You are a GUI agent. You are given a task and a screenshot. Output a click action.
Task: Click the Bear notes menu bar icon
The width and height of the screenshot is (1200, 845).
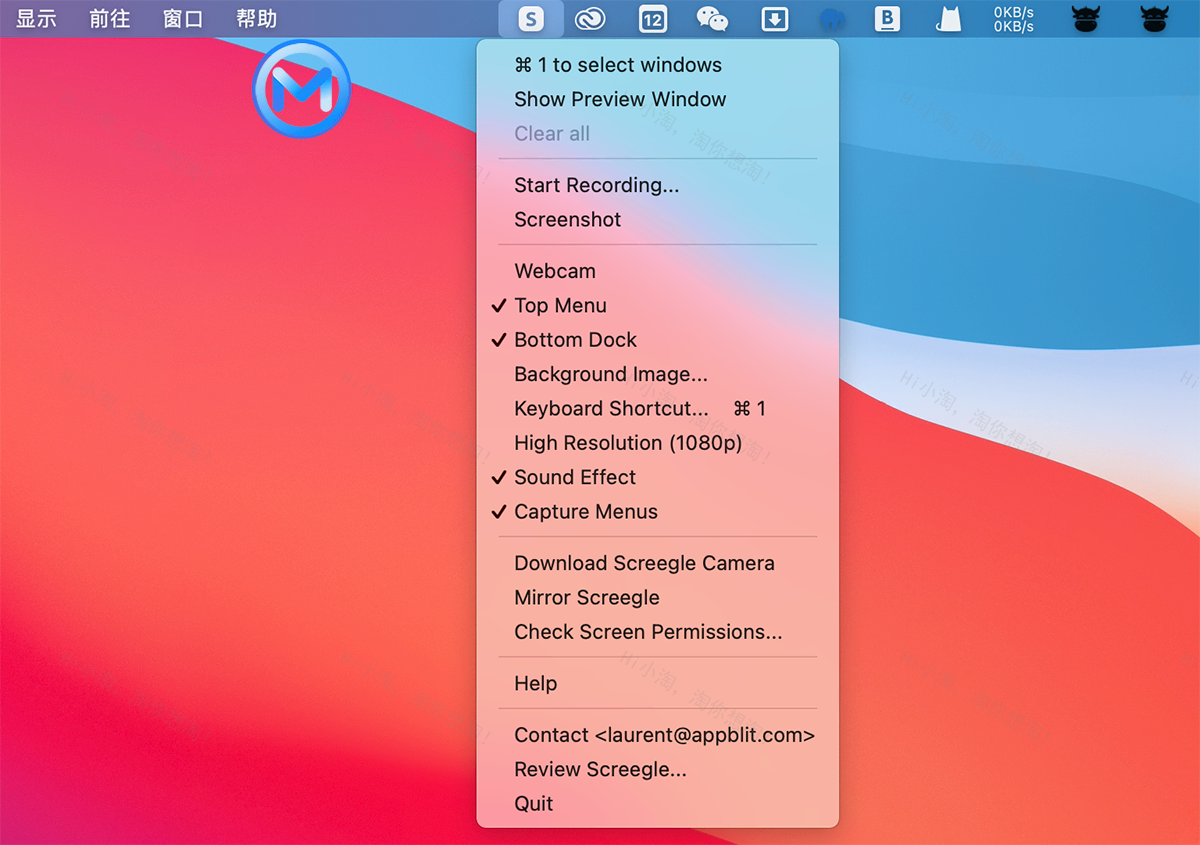887,18
